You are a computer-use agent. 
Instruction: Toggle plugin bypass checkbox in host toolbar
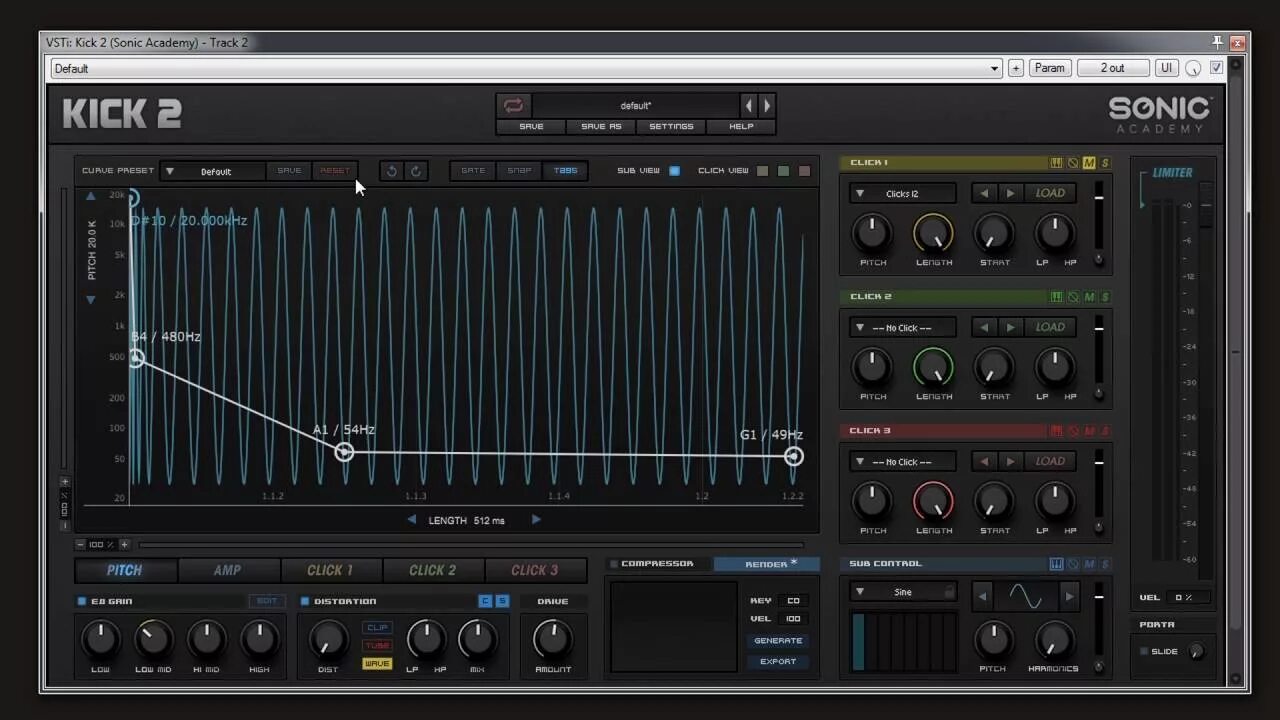1217,68
